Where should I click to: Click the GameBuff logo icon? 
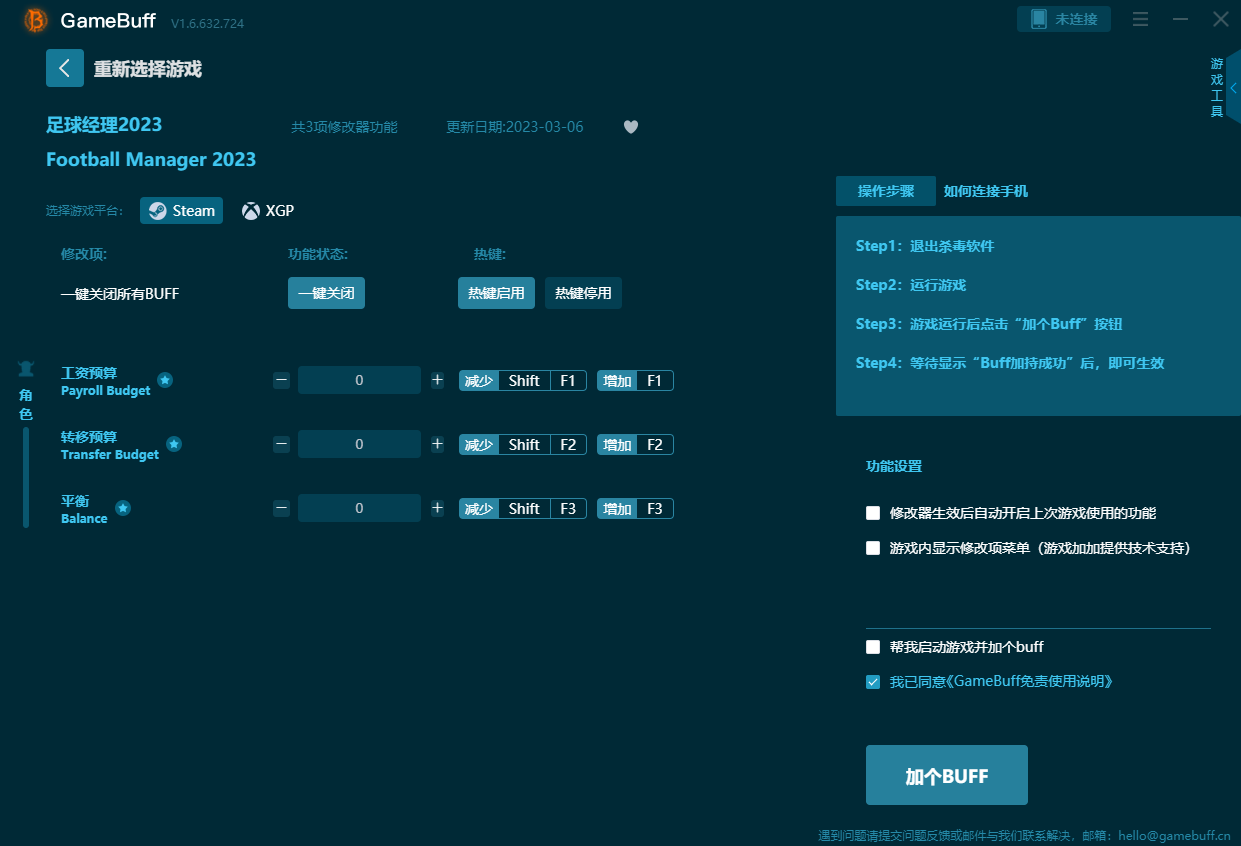pyautogui.click(x=36, y=20)
